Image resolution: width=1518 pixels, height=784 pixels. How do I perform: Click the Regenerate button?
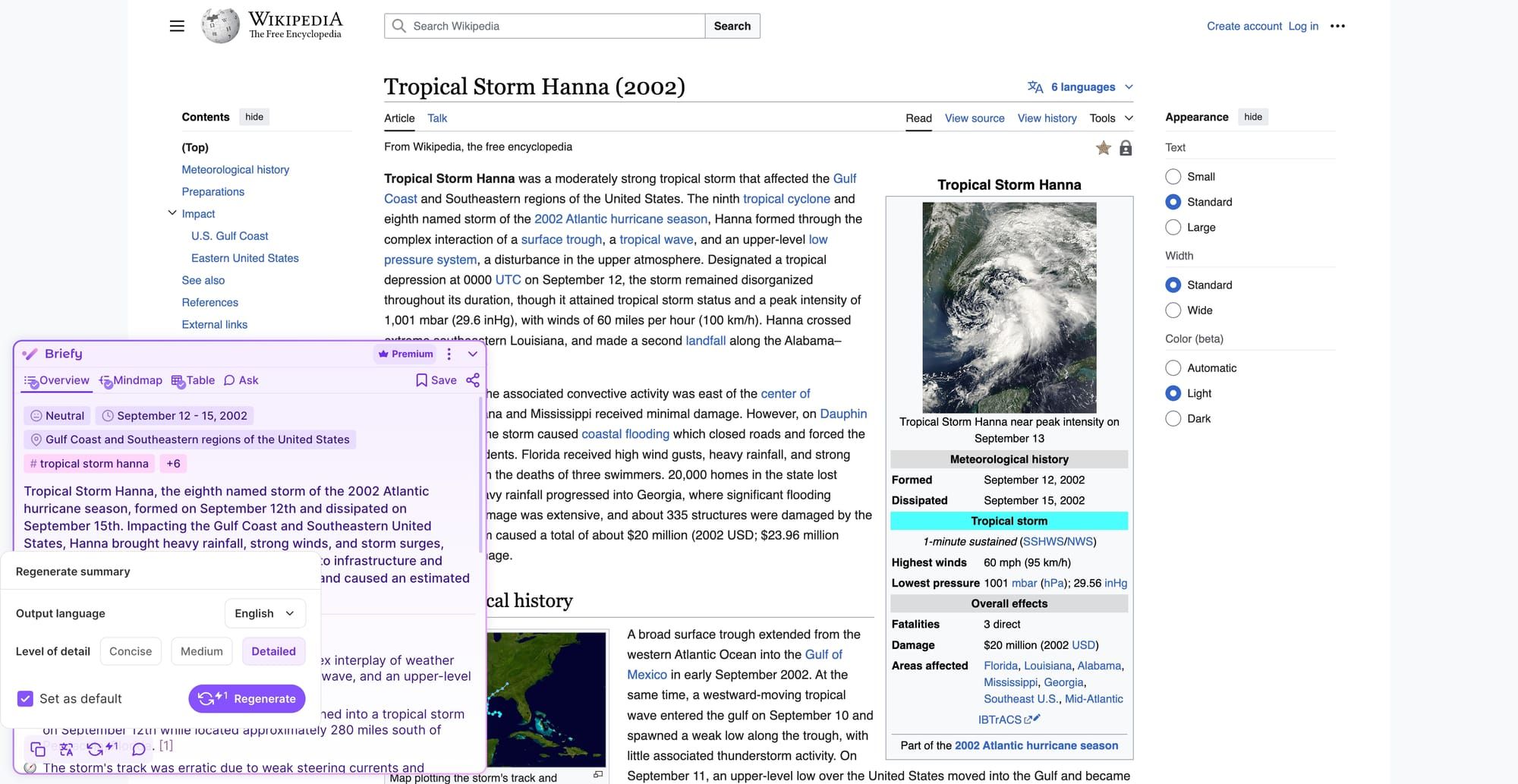pos(247,699)
